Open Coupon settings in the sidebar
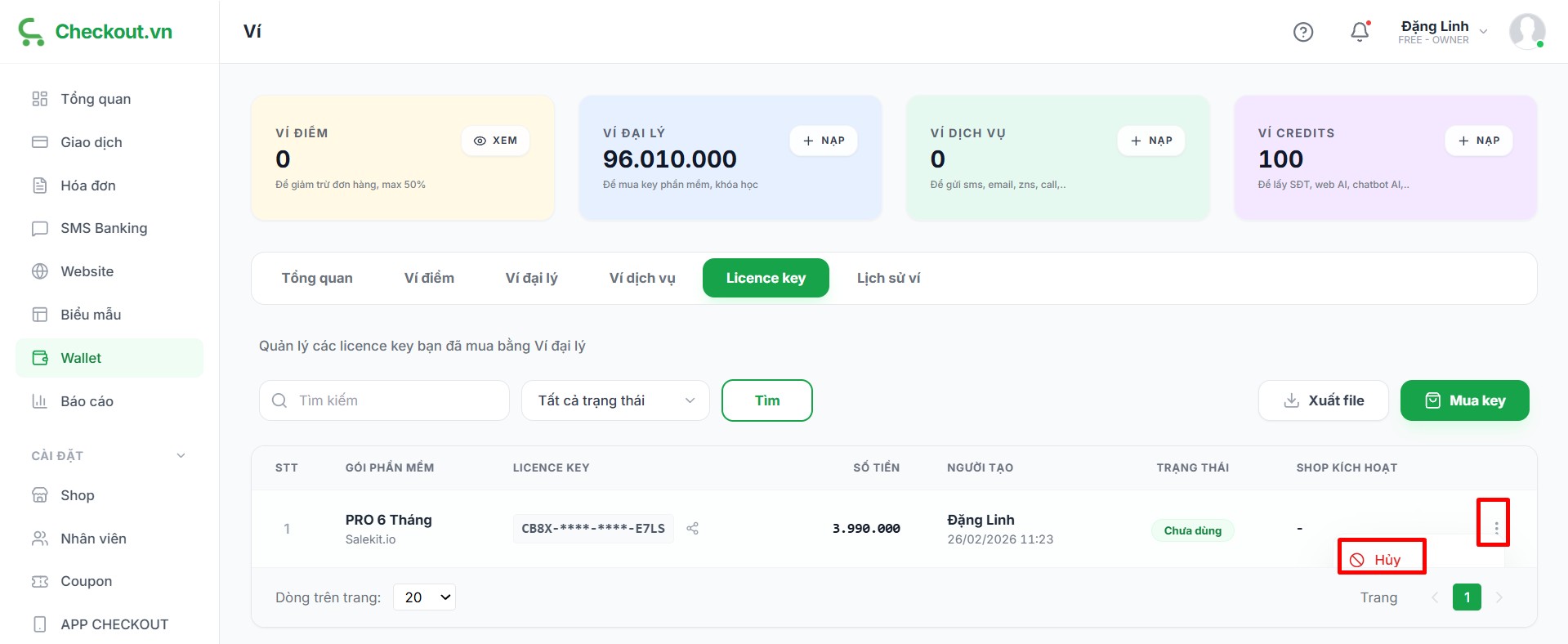 (x=86, y=581)
